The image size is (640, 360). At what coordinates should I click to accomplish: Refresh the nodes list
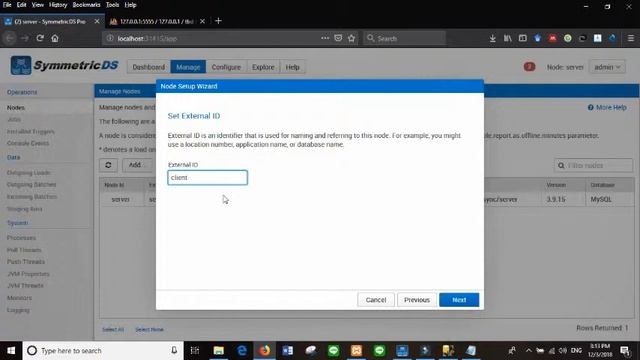coord(108,165)
